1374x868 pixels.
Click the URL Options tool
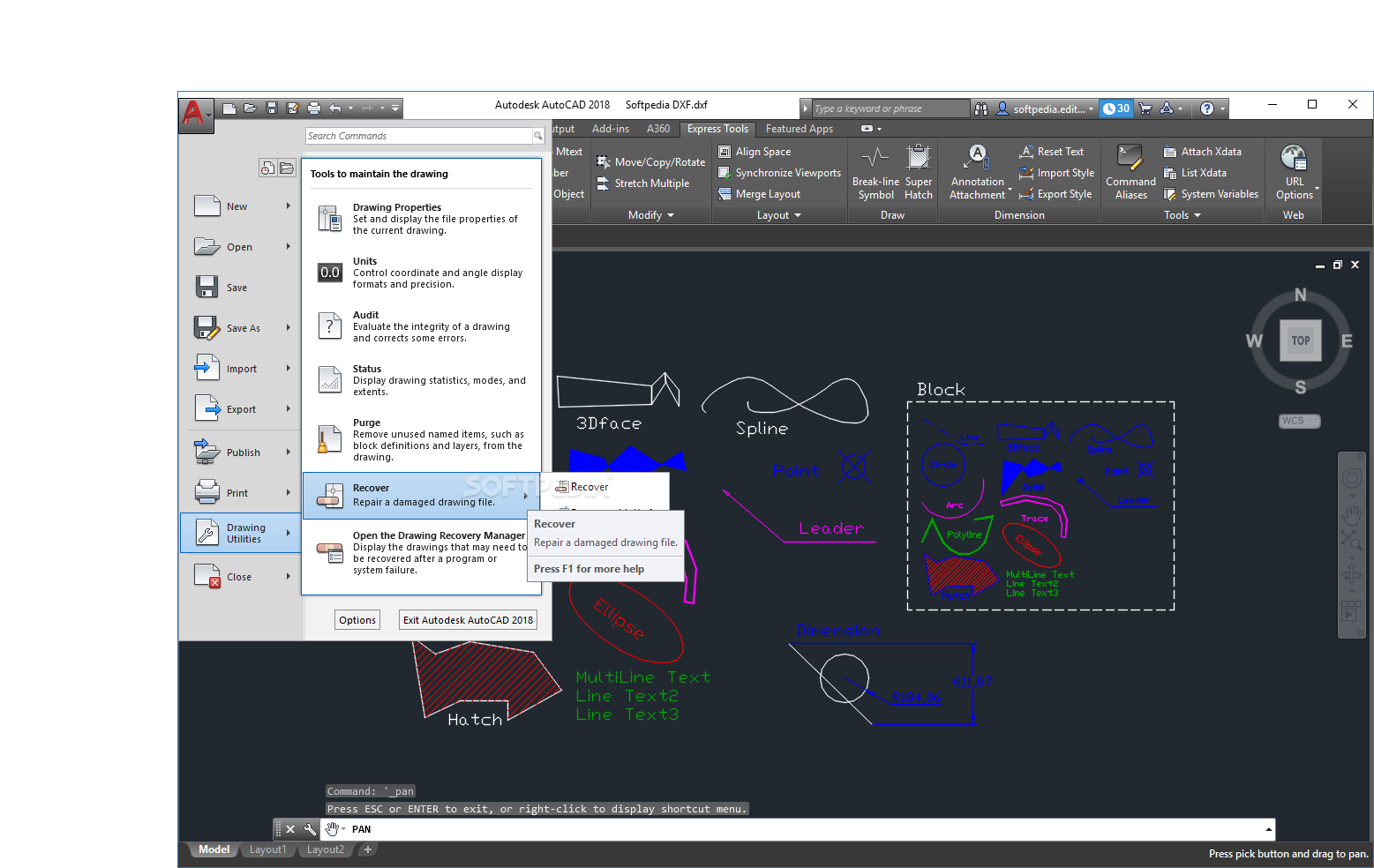click(x=1295, y=173)
